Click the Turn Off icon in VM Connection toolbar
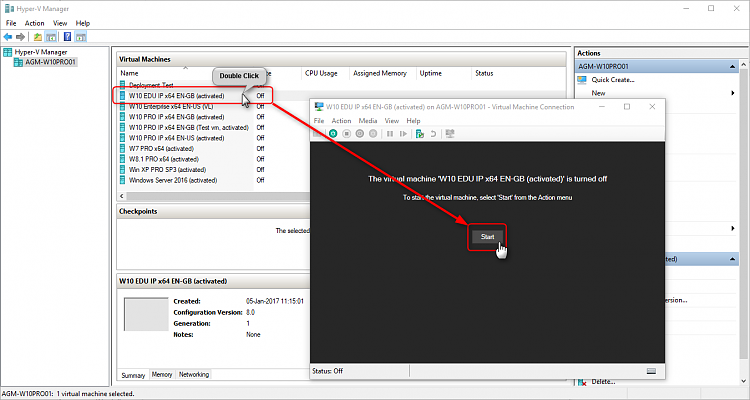The width and height of the screenshot is (750, 400). click(x=346, y=134)
